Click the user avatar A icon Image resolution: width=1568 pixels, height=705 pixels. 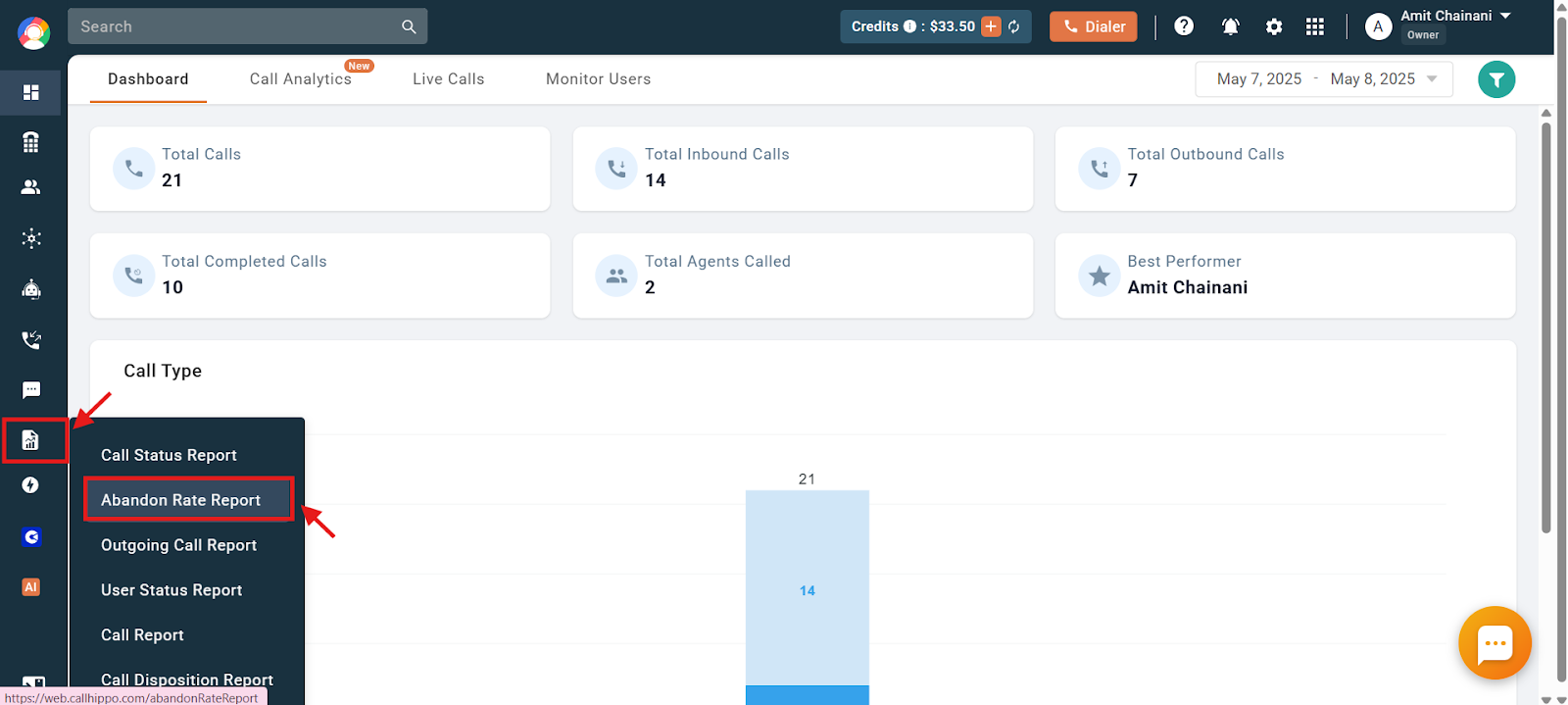coord(1378,26)
